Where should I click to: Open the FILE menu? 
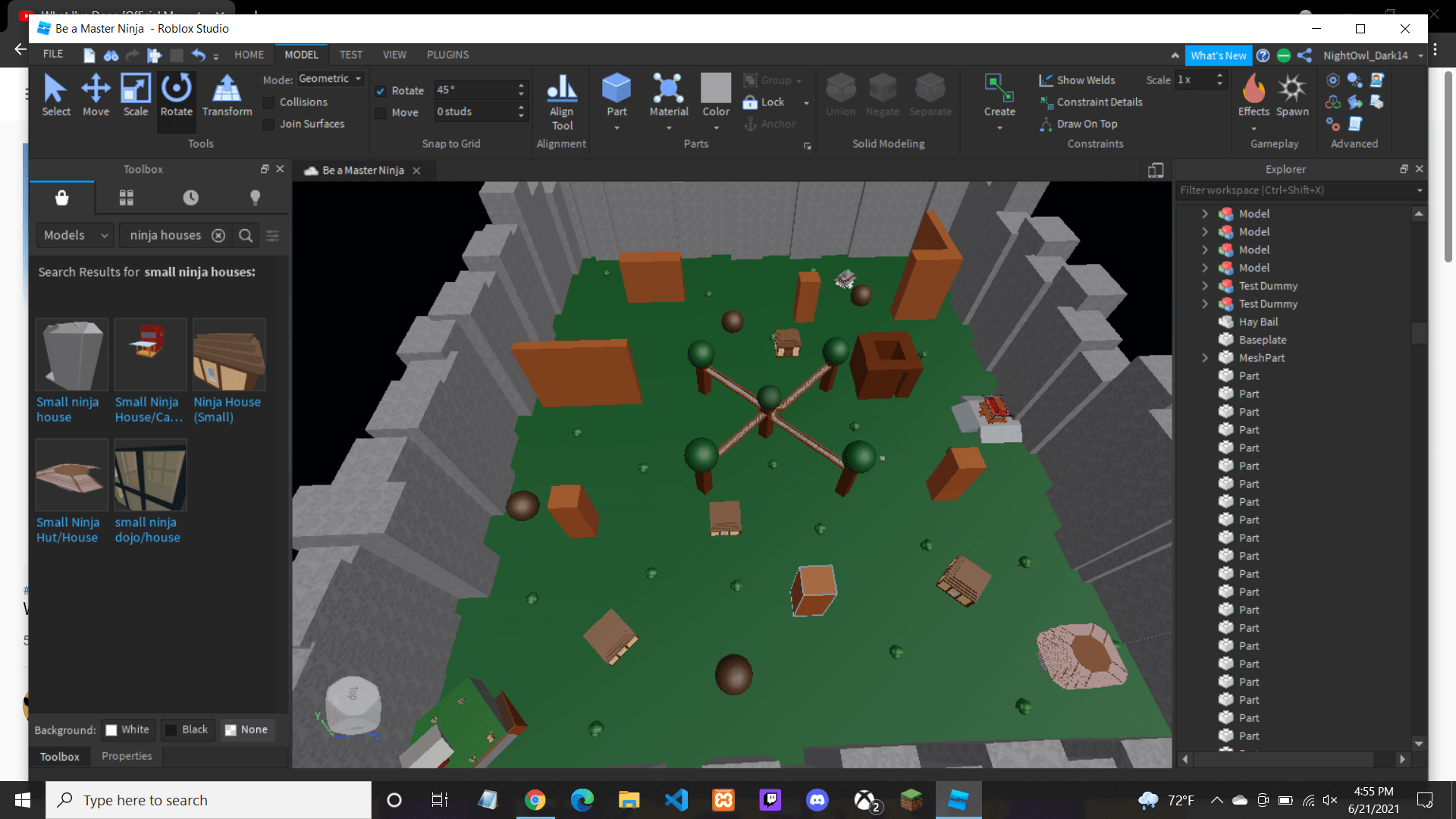[53, 55]
